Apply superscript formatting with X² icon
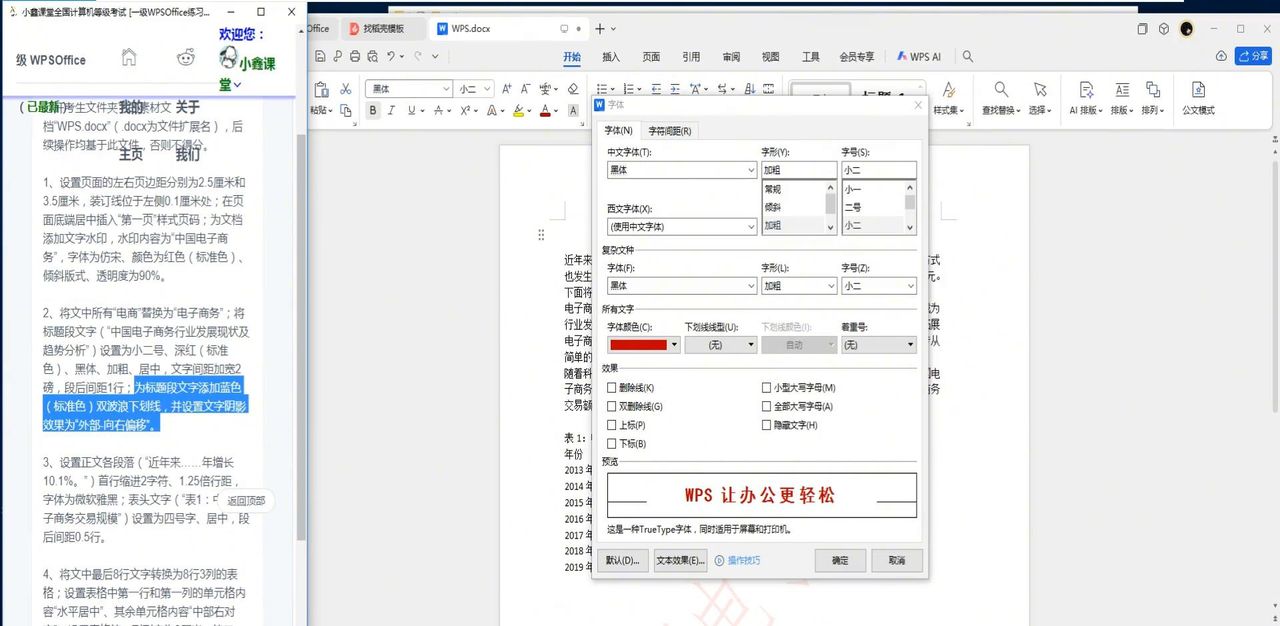The height and width of the screenshot is (626, 1280). 465,110
